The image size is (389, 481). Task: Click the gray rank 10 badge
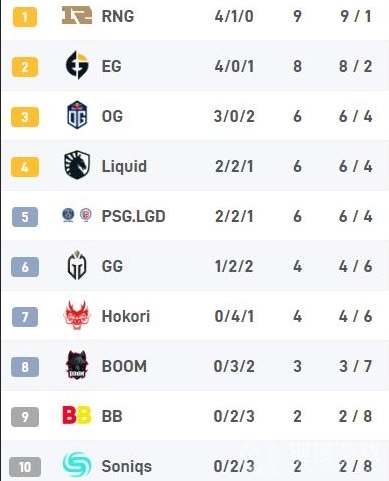click(x=25, y=467)
